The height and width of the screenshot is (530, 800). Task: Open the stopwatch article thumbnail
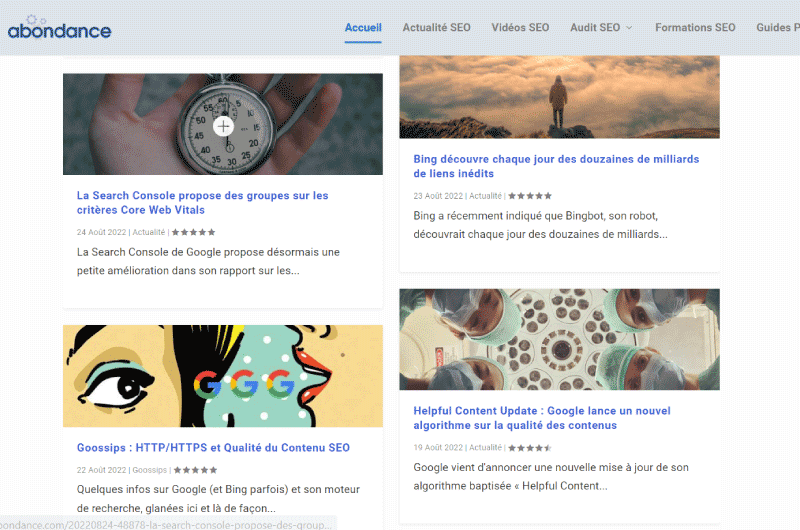tap(223, 124)
